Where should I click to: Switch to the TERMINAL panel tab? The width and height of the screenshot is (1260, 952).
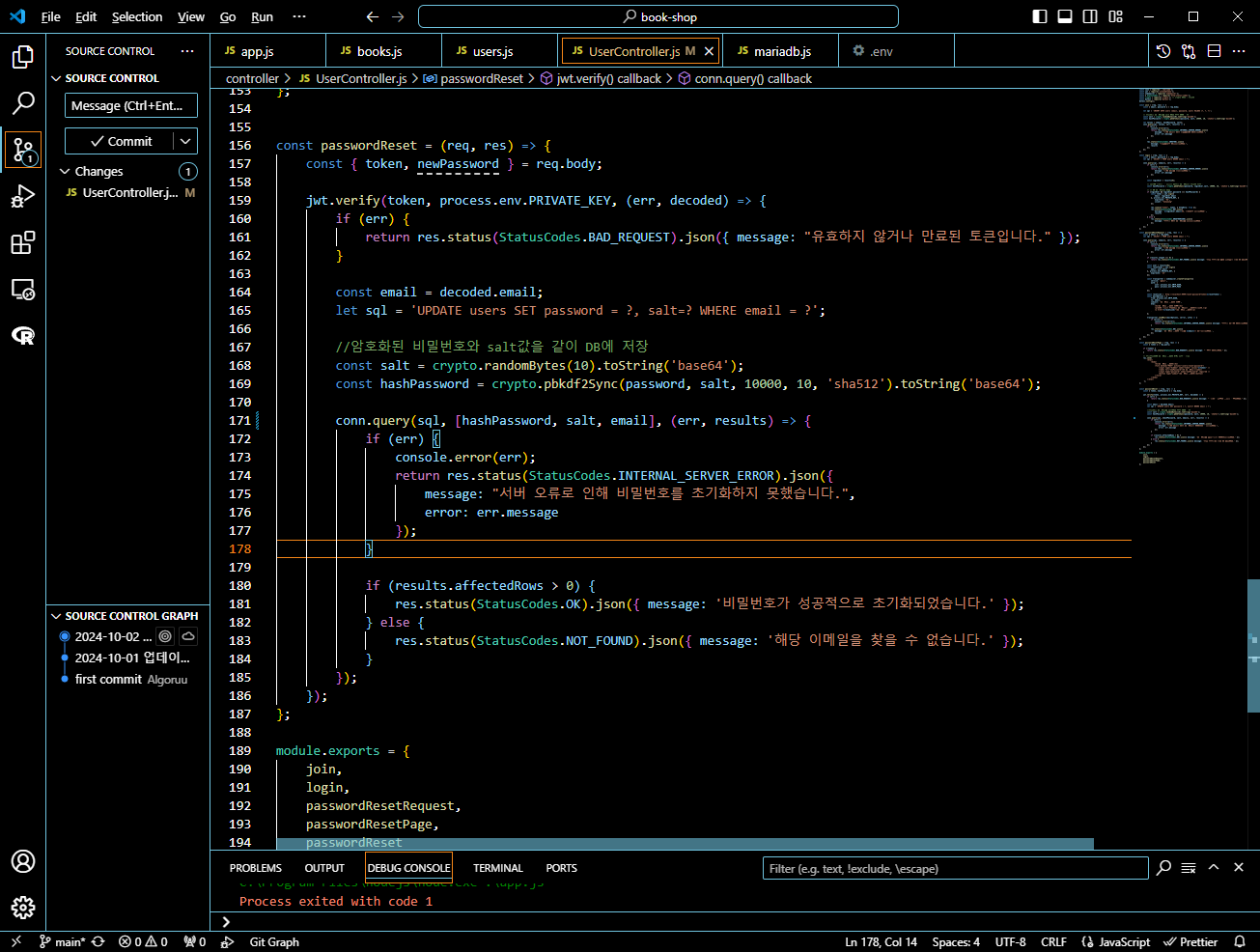pyautogui.click(x=498, y=868)
